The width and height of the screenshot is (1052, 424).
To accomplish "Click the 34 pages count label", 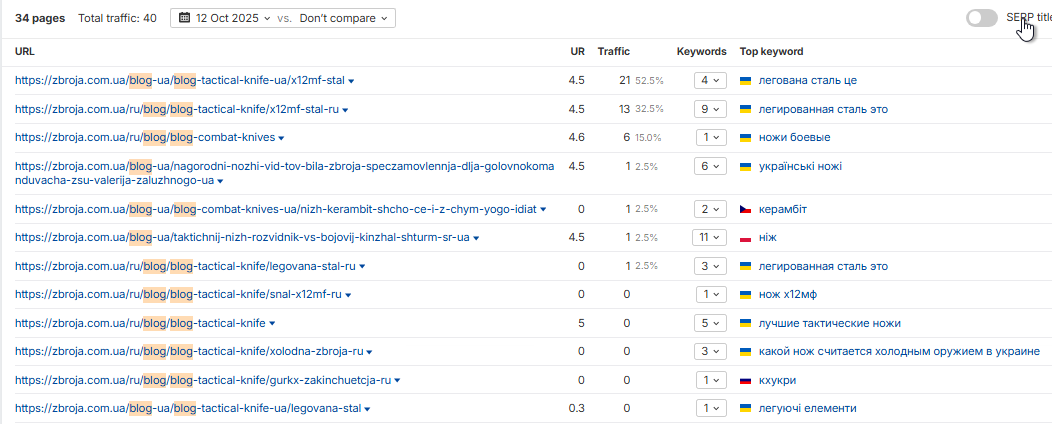I will [40, 18].
